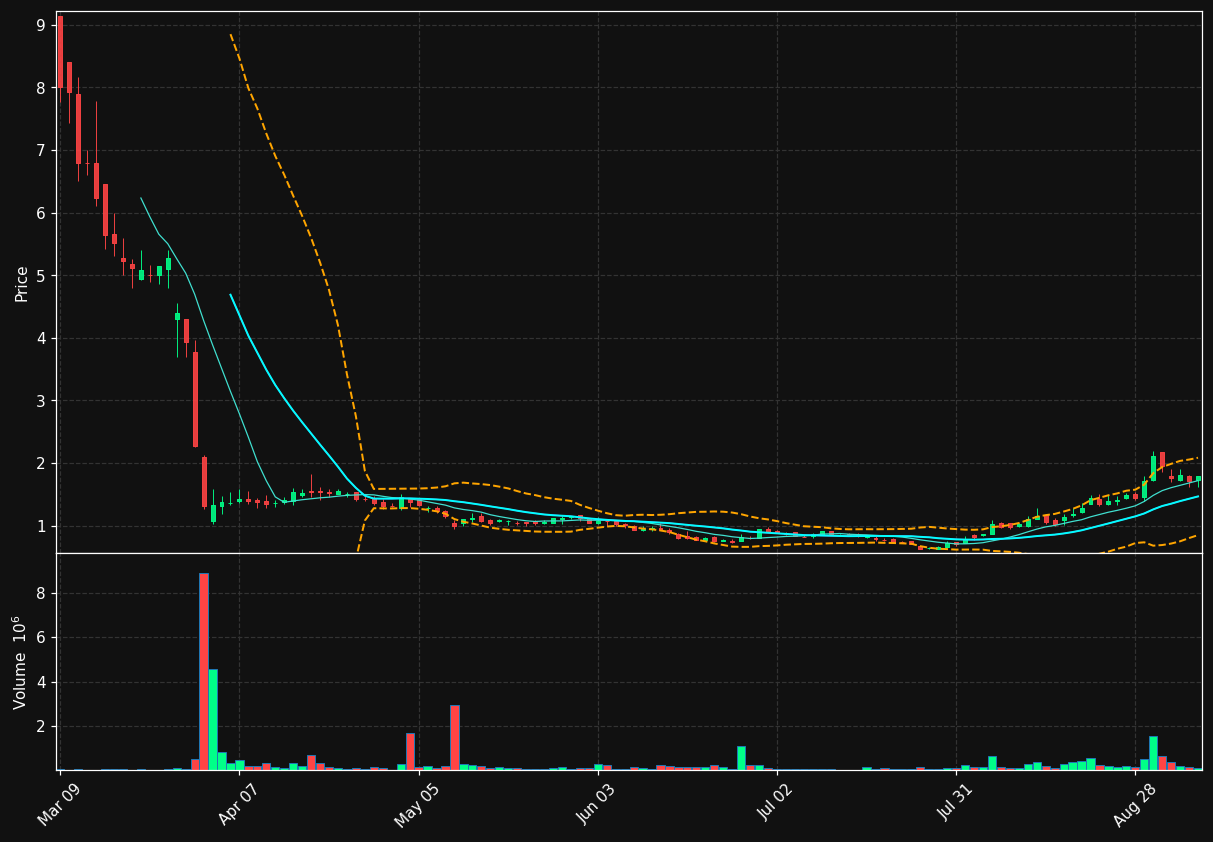Click the volume axis tick "6"
This screenshot has height=842, width=1213.
[x=41, y=637]
